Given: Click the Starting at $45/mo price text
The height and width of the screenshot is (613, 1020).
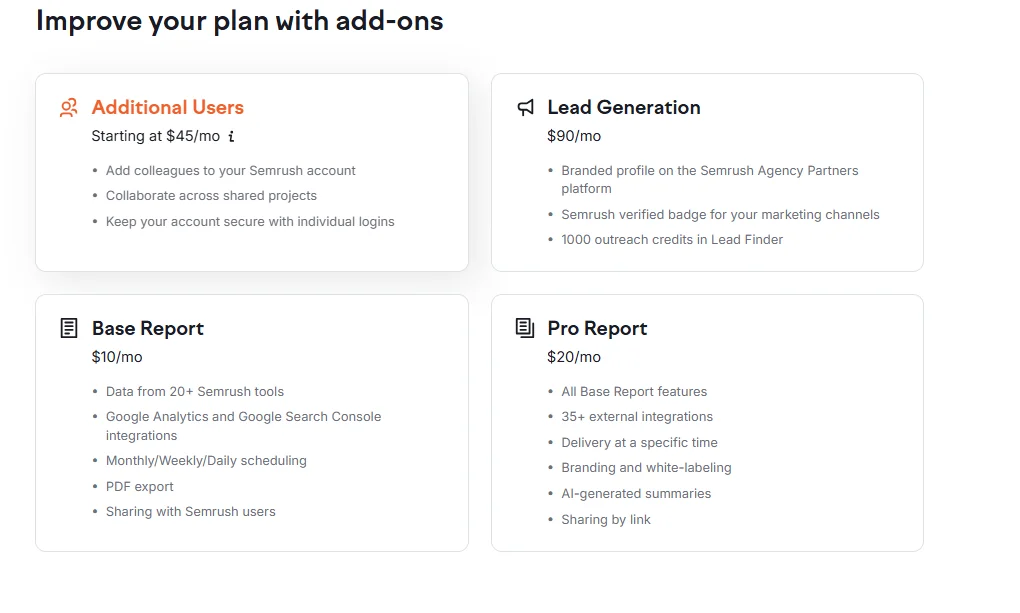Looking at the screenshot, I should point(155,136).
